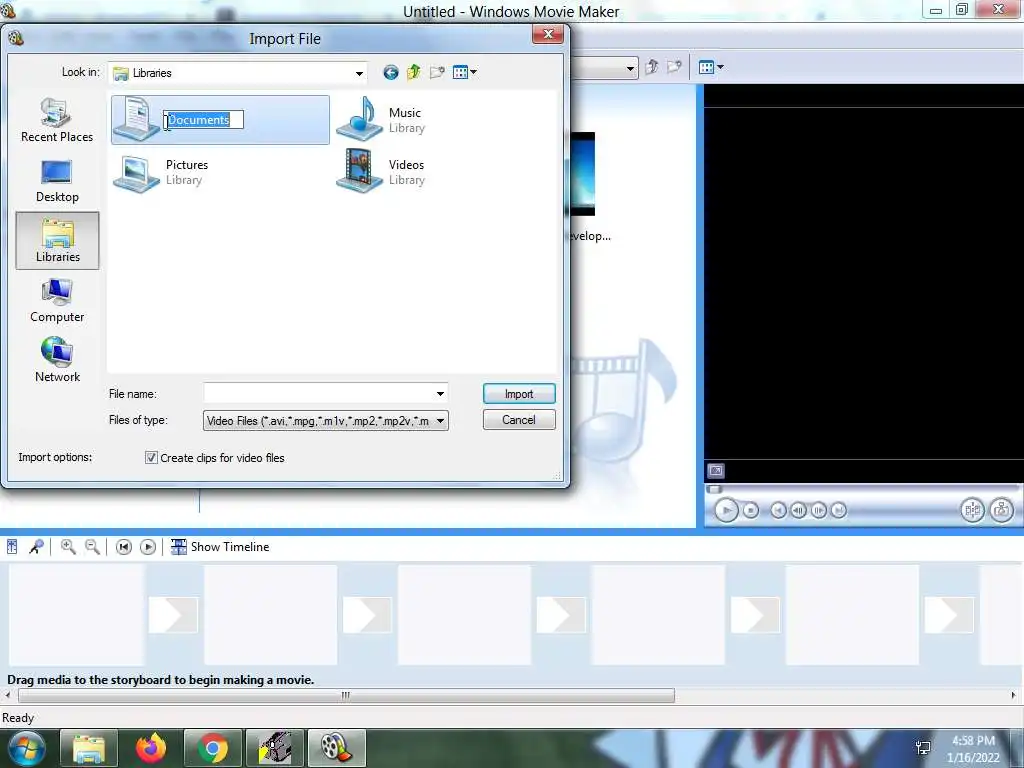Click the storyboard horizontal scrollbar

[x=346, y=695]
